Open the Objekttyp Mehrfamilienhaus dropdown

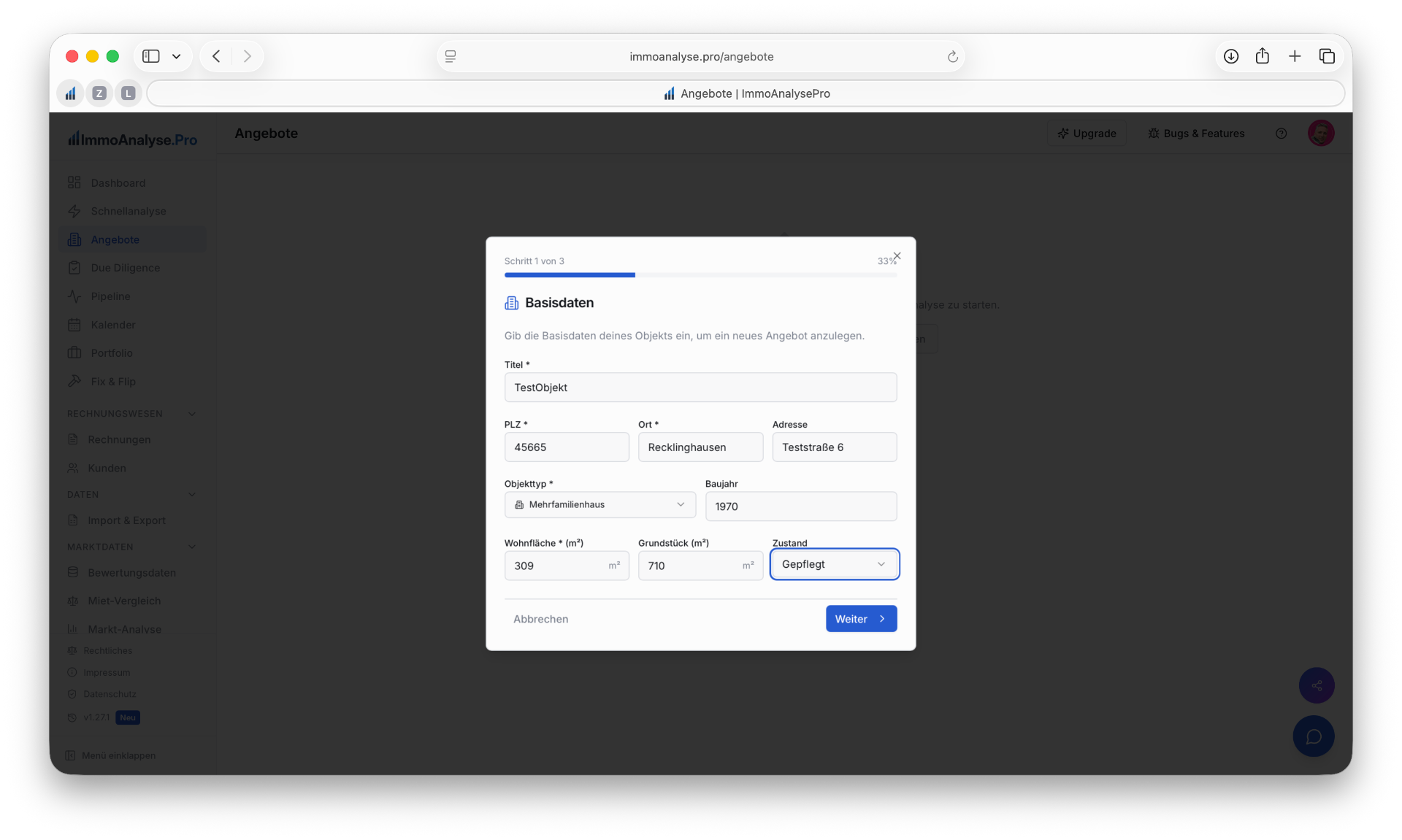[600, 504]
